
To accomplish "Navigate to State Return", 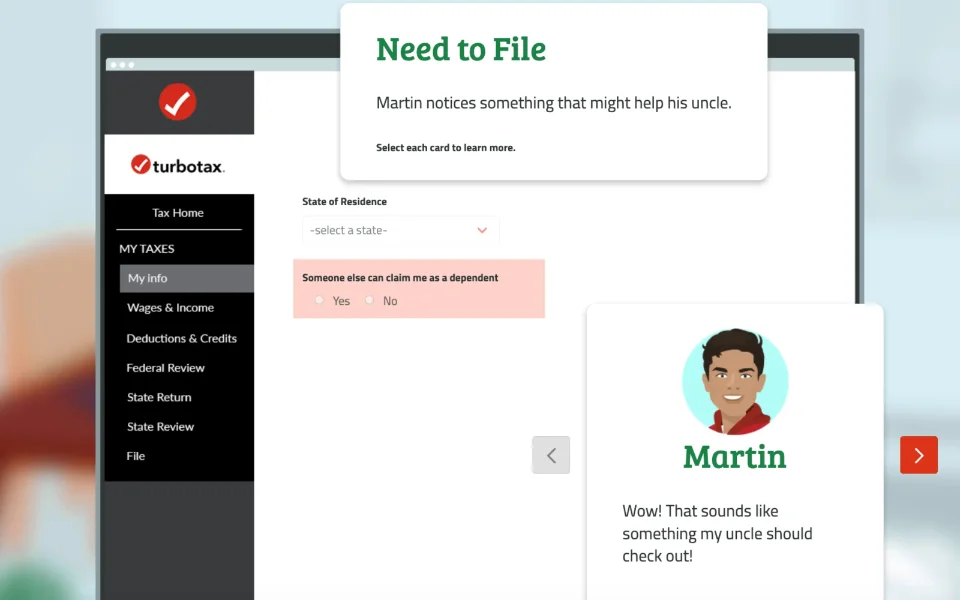I will (159, 397).
